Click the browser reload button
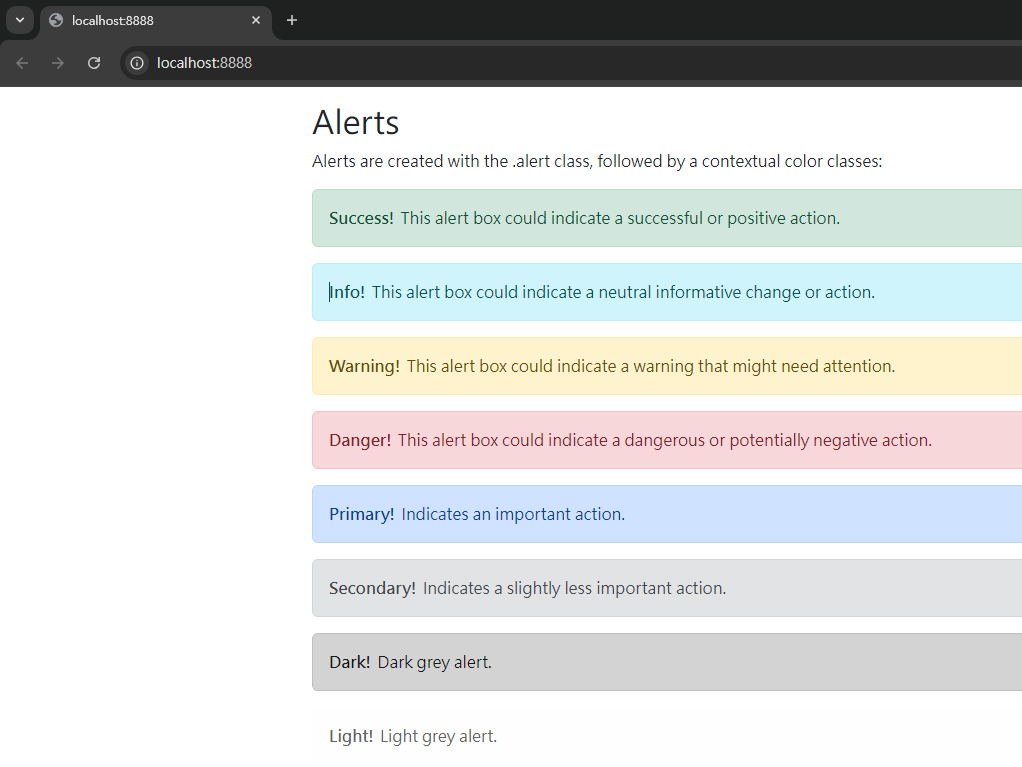 (x=94, y=63)
